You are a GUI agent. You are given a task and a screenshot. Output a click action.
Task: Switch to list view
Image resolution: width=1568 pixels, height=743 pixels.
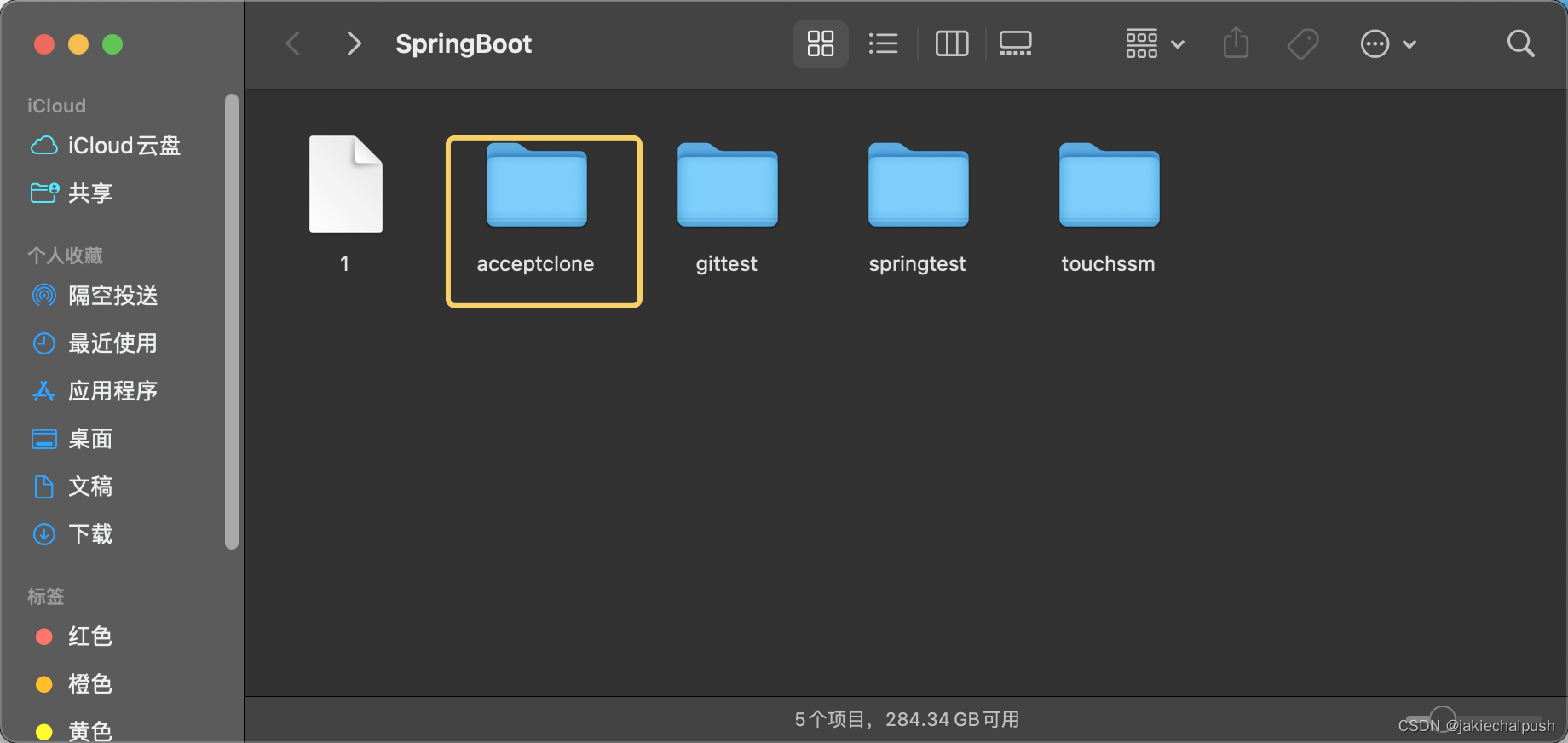click(x=884, y=43)
